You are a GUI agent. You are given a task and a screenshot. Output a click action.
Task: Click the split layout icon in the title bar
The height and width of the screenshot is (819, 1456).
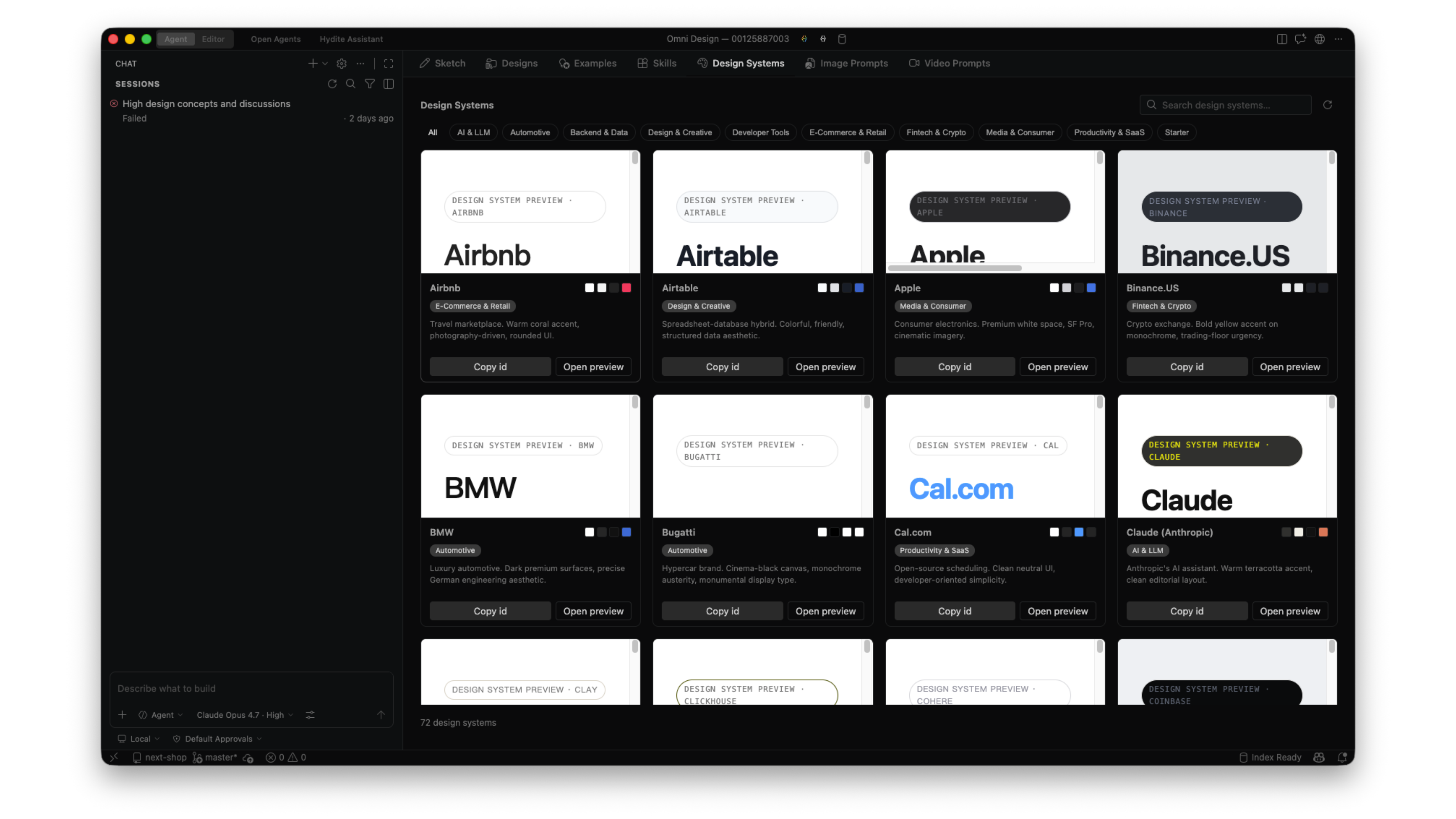click(x=1281, y=39)
